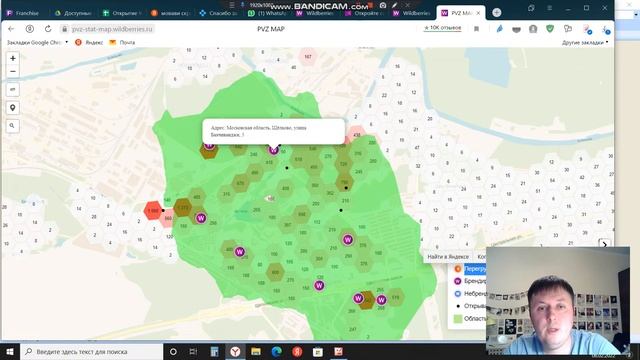Zoom in the map with plus button

(x=13, y=58)
